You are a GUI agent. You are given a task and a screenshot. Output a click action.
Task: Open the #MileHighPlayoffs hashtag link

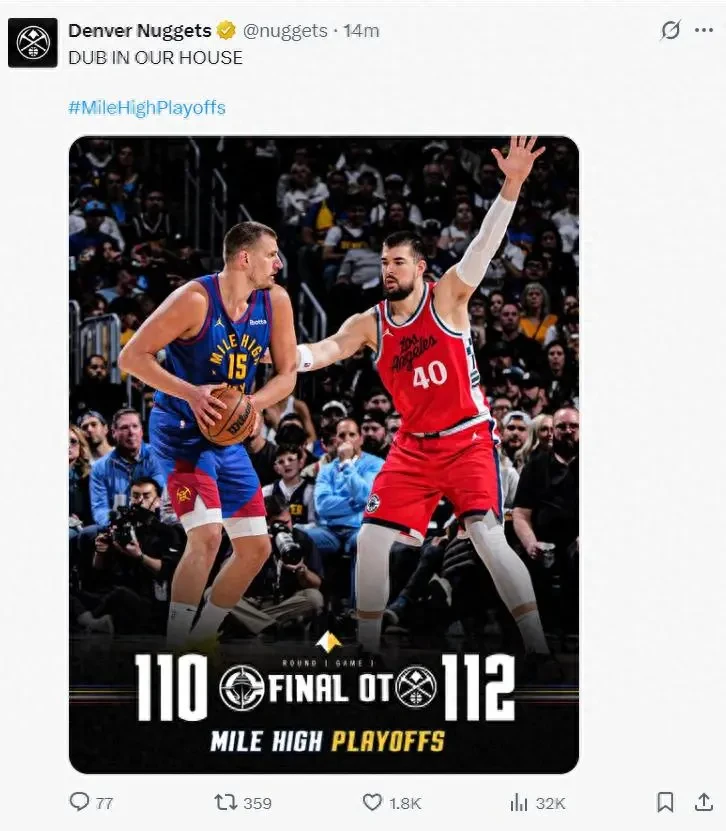147,108
